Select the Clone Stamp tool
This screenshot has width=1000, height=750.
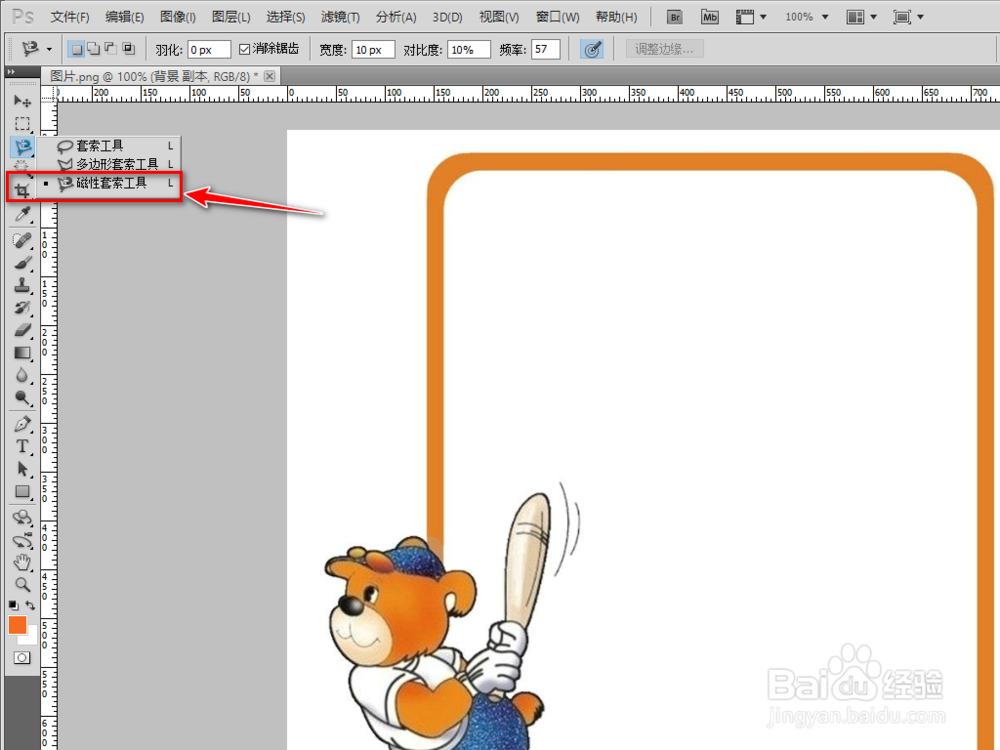[x=22, y=285]
